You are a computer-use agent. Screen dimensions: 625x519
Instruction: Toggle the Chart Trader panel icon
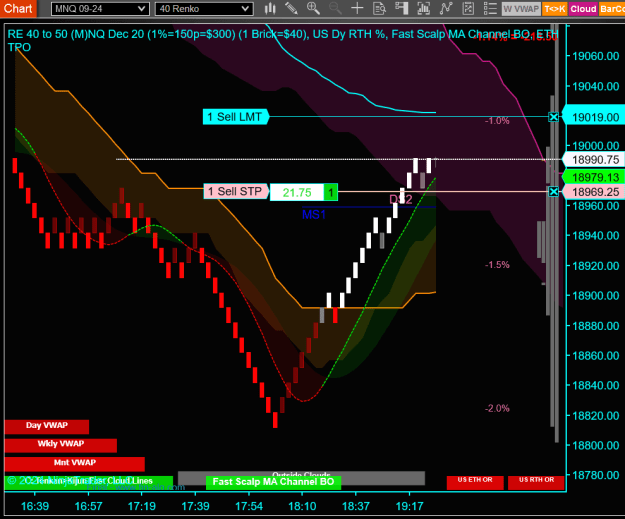(x=401, y=8)
